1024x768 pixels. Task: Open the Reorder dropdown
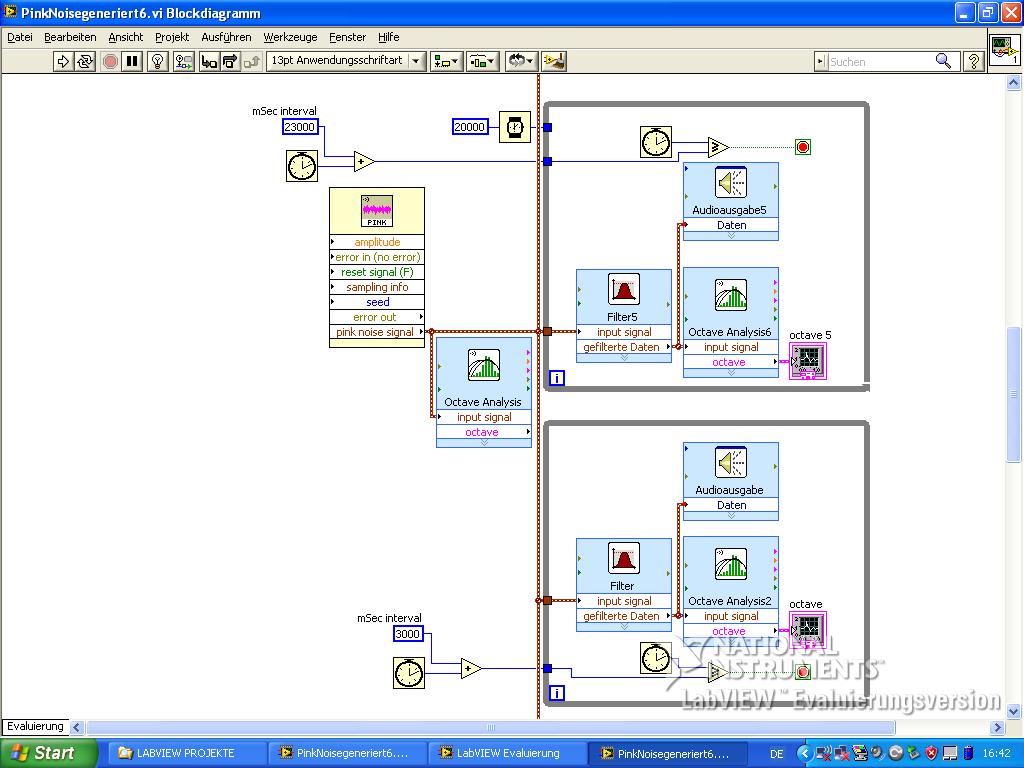point(521,61)
